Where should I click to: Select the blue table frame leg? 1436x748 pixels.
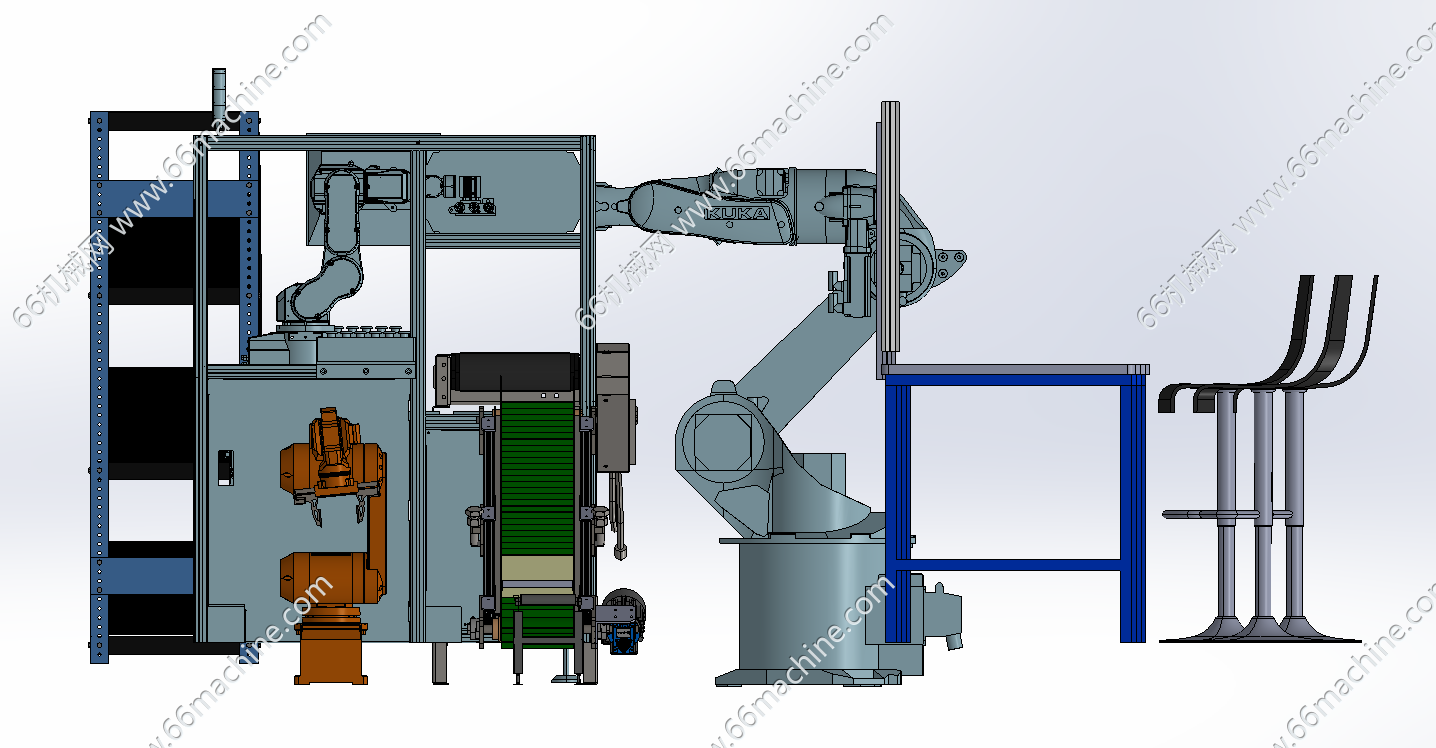[1132, 510]
